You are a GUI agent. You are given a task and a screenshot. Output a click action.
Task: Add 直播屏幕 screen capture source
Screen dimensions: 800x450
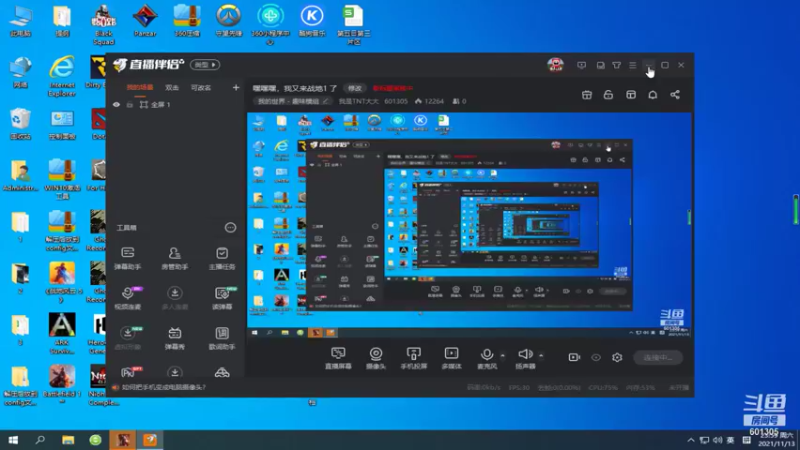(338, 358)
